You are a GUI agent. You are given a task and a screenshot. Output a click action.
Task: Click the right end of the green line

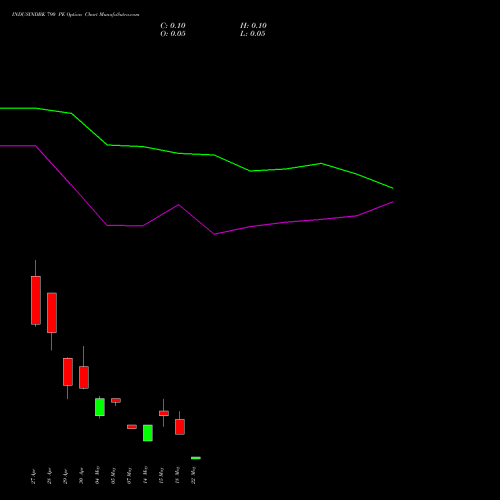click(x=392, y=188)
